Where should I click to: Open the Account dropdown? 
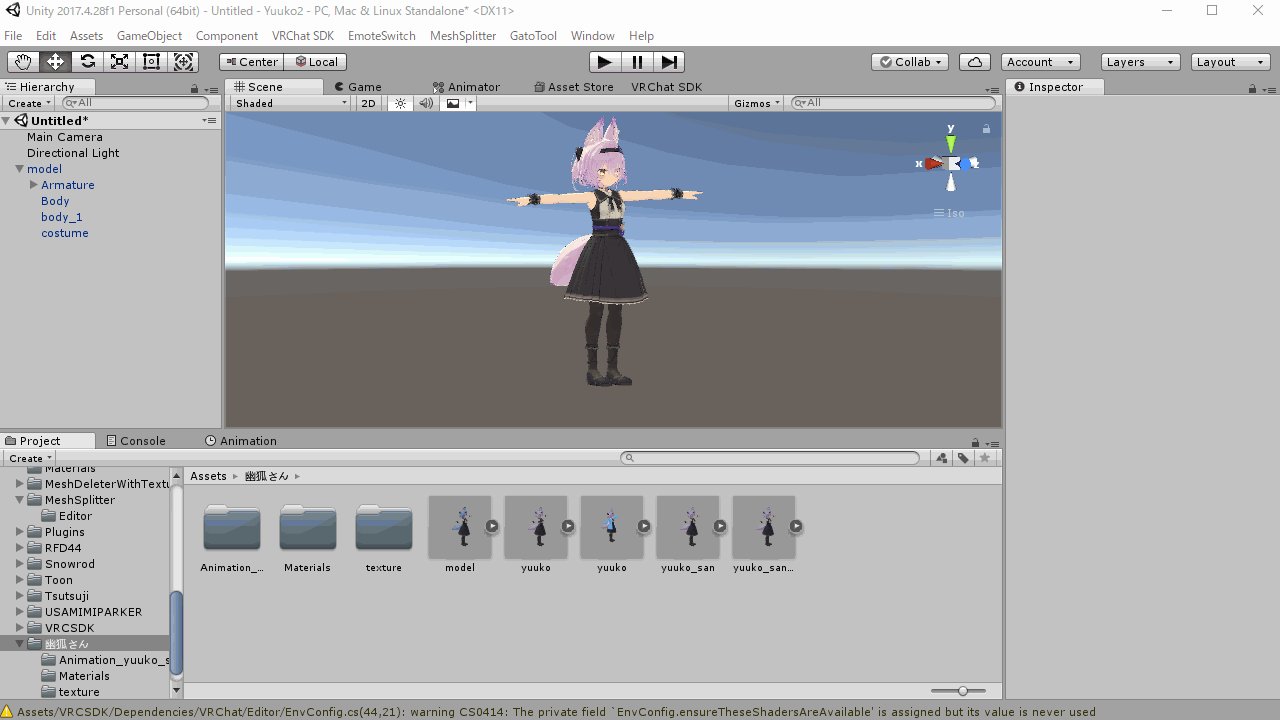1041,62
